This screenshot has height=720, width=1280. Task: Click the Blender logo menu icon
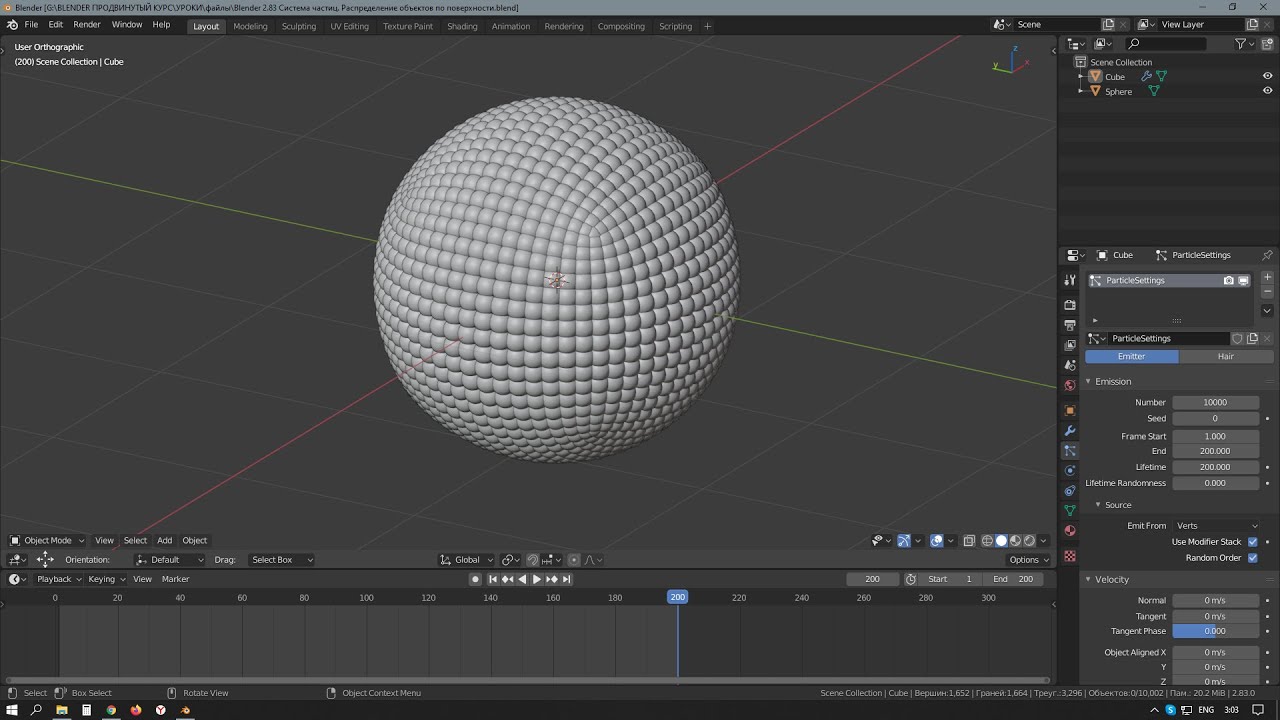click(12, 25)
